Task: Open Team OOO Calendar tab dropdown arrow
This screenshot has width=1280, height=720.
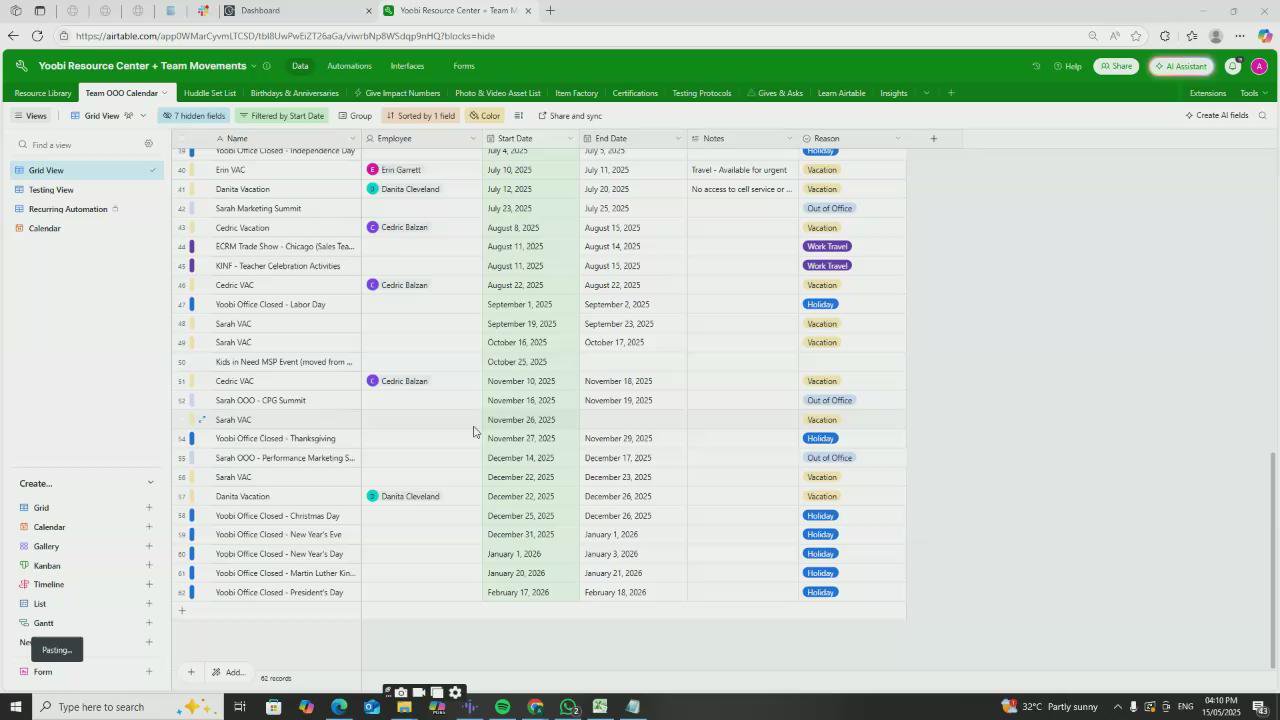Action: 164,93
